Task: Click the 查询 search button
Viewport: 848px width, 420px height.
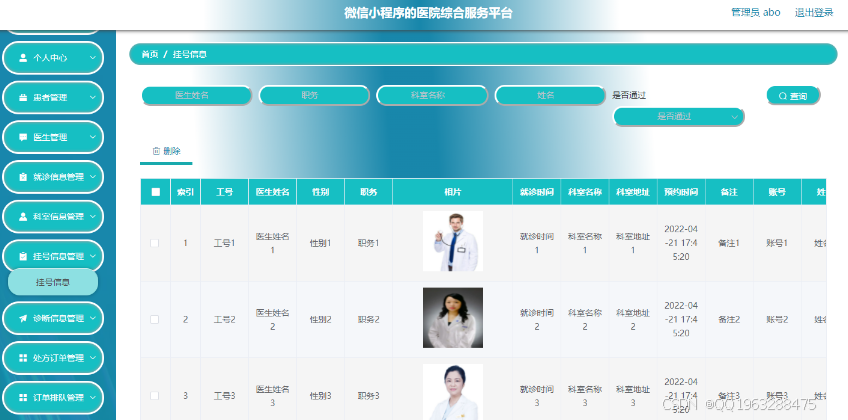Action: click(x=793, y=96)
